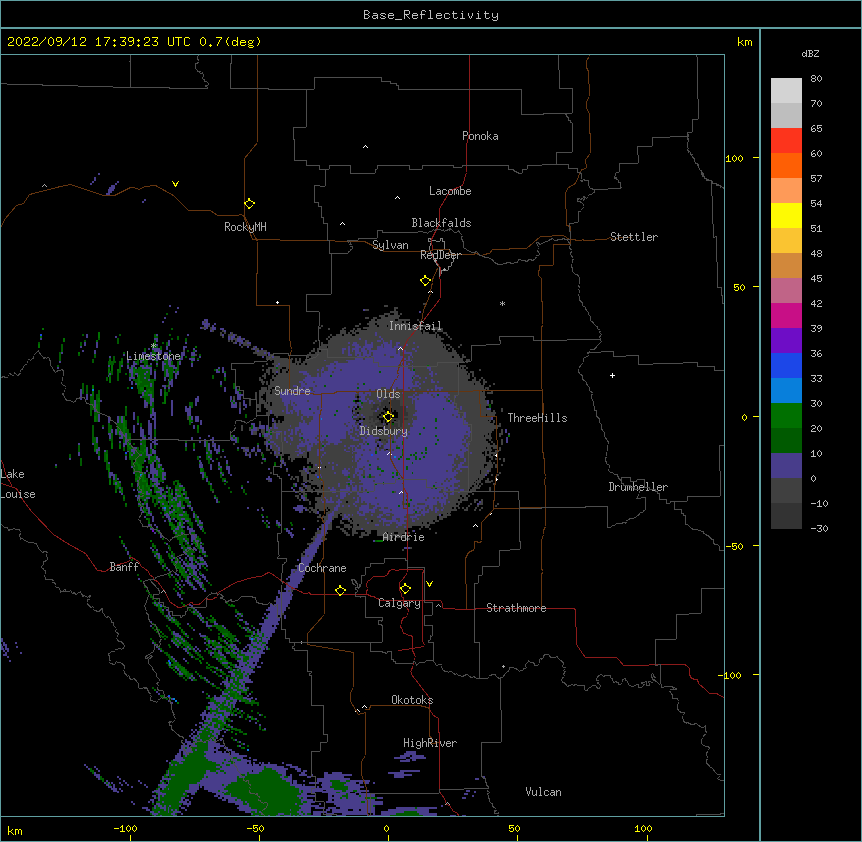Select the red 65 dBZ legend color
The height and width of the screenshot is (842, 862).
point(786,141)
